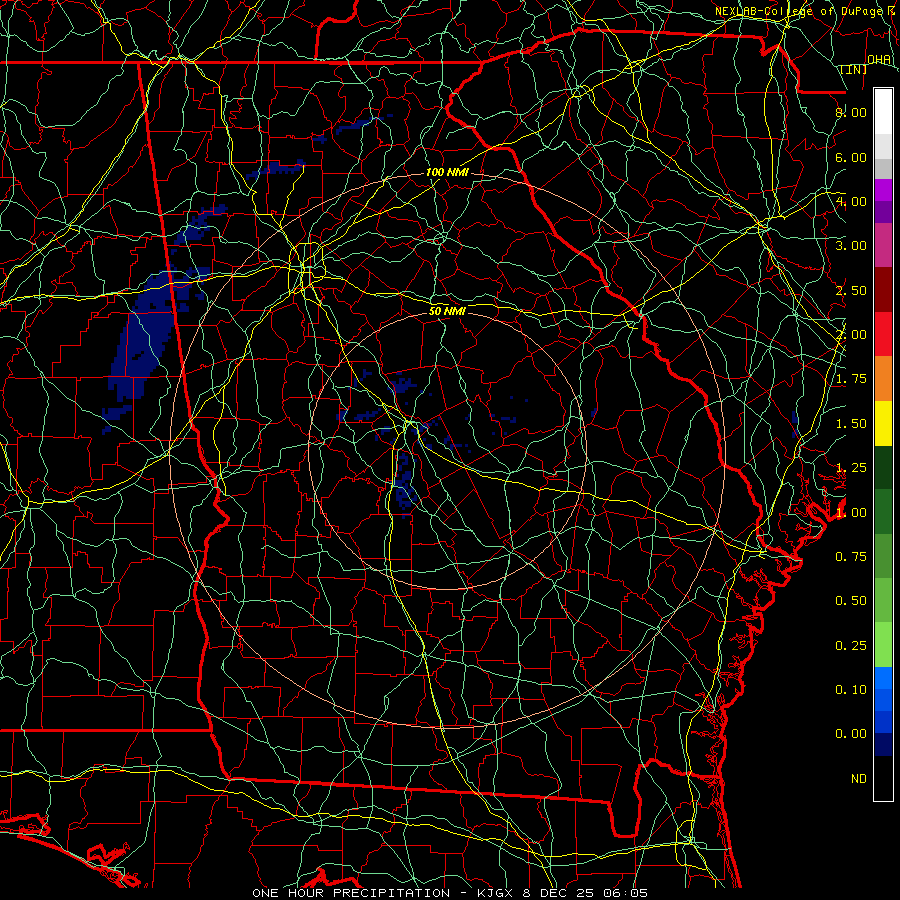Click the bright red legend swatch
Screen dimensions: 900x900
tap(883, 334)
